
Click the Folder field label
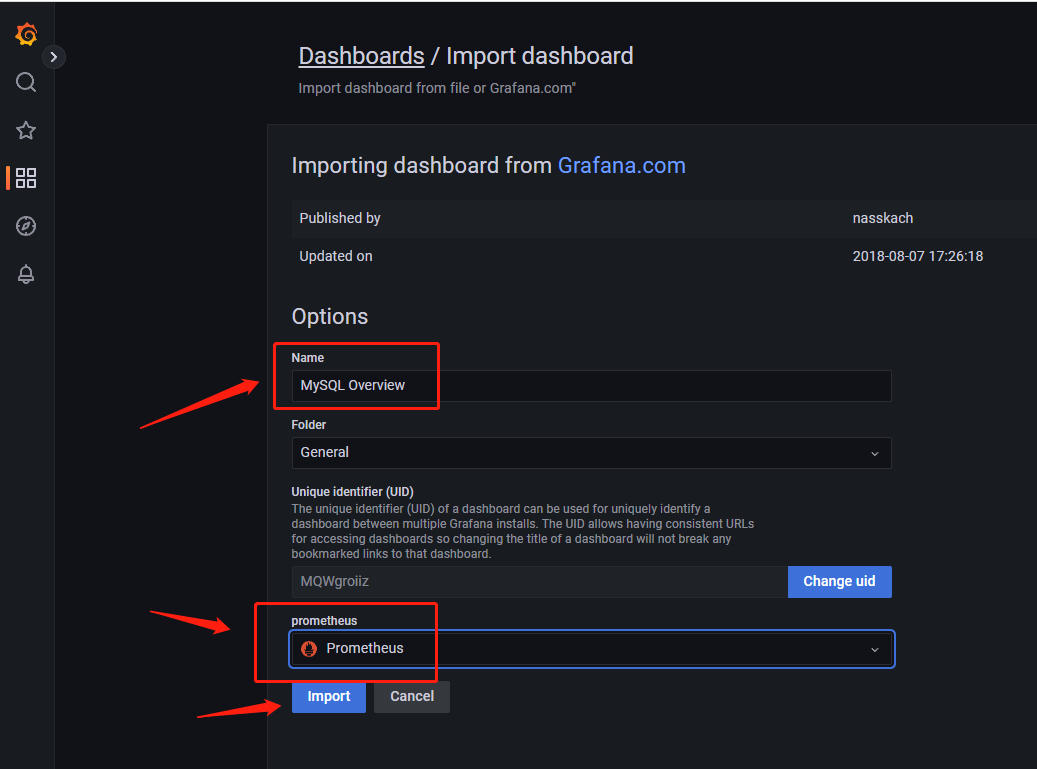[x=309, y=425]
